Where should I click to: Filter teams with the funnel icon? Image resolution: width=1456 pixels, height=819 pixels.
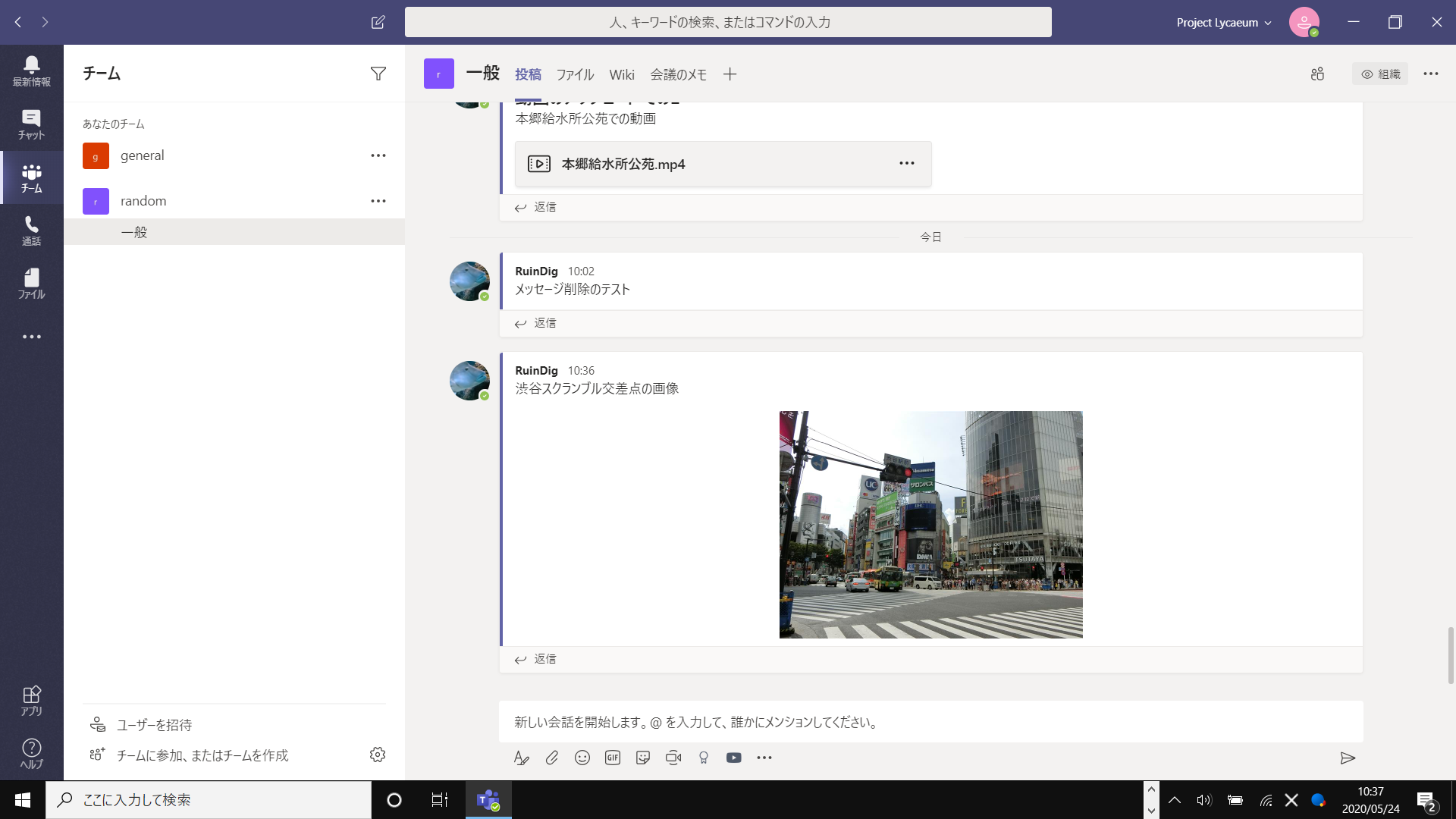pyautogui.click(x=378, y=73)
